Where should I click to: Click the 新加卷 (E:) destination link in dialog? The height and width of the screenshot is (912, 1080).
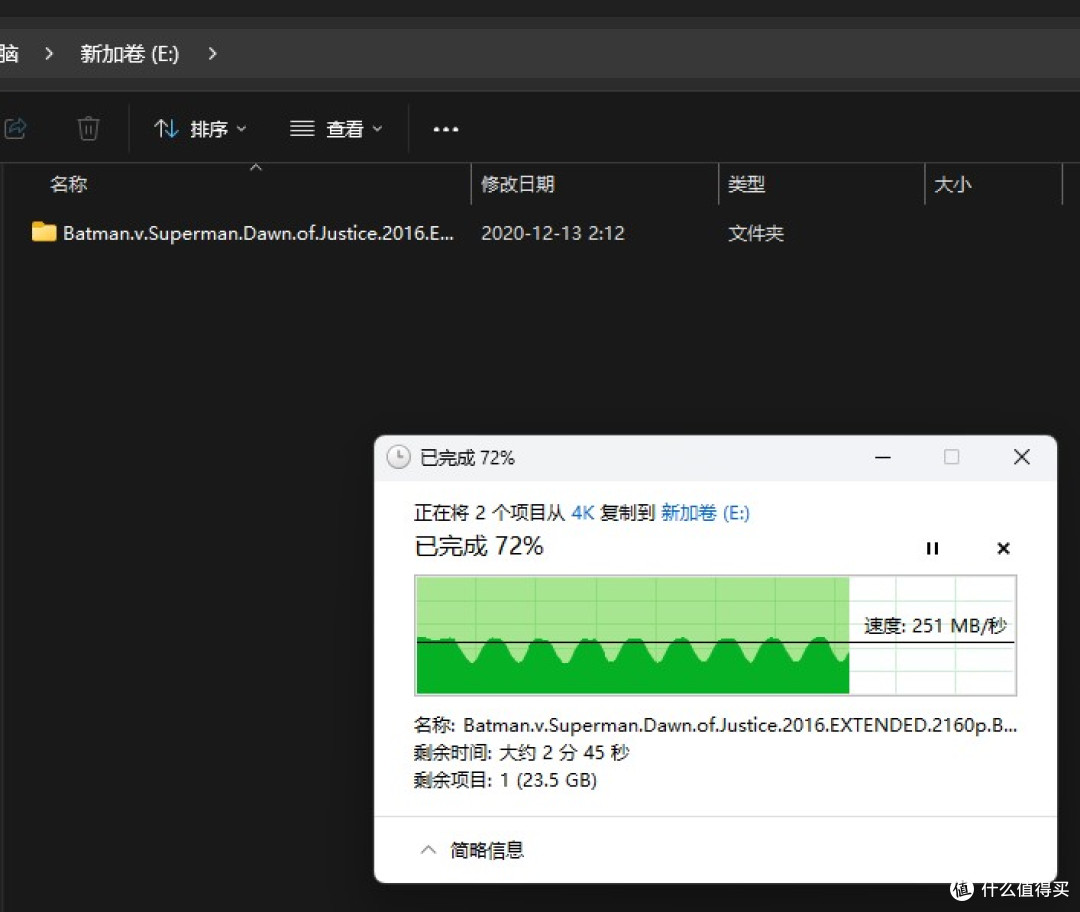(705, 513)
